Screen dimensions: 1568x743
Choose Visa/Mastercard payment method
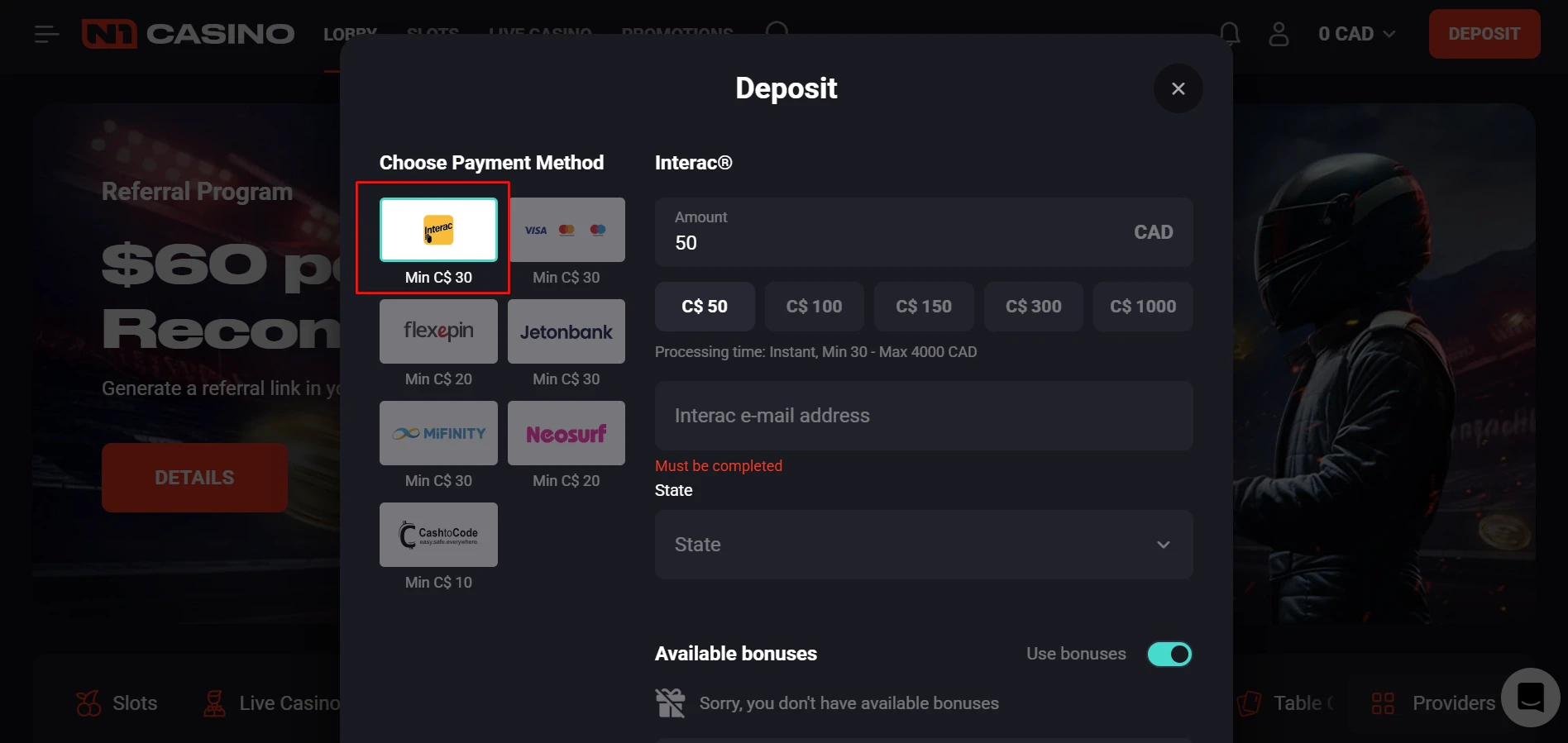click(566, 230)
